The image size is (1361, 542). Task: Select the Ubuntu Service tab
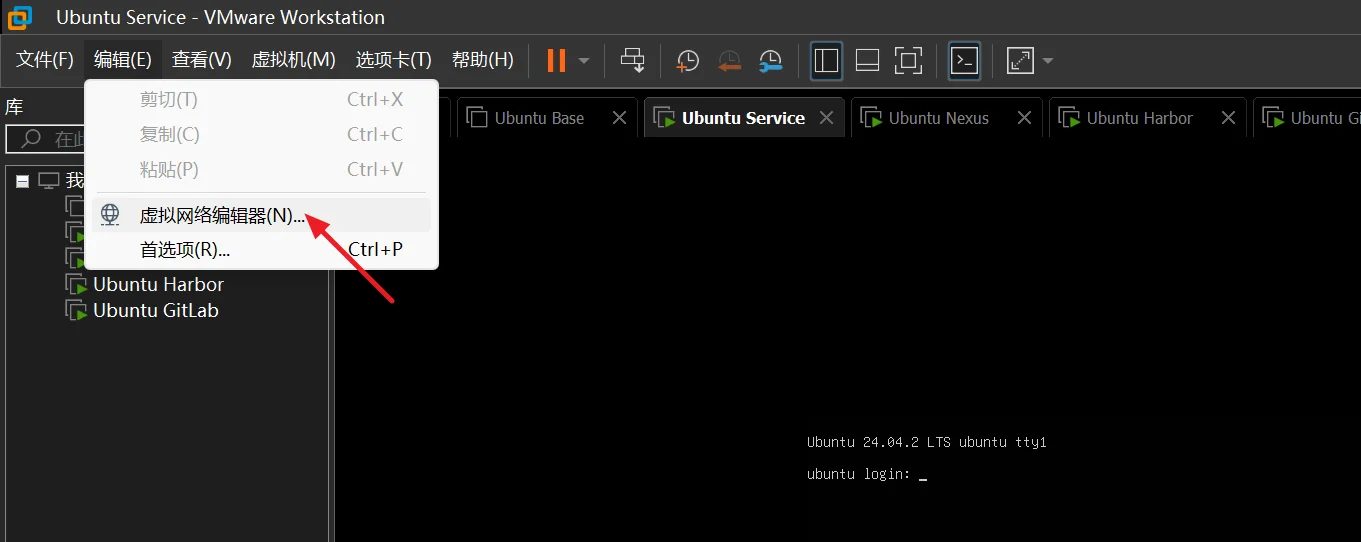743,118
